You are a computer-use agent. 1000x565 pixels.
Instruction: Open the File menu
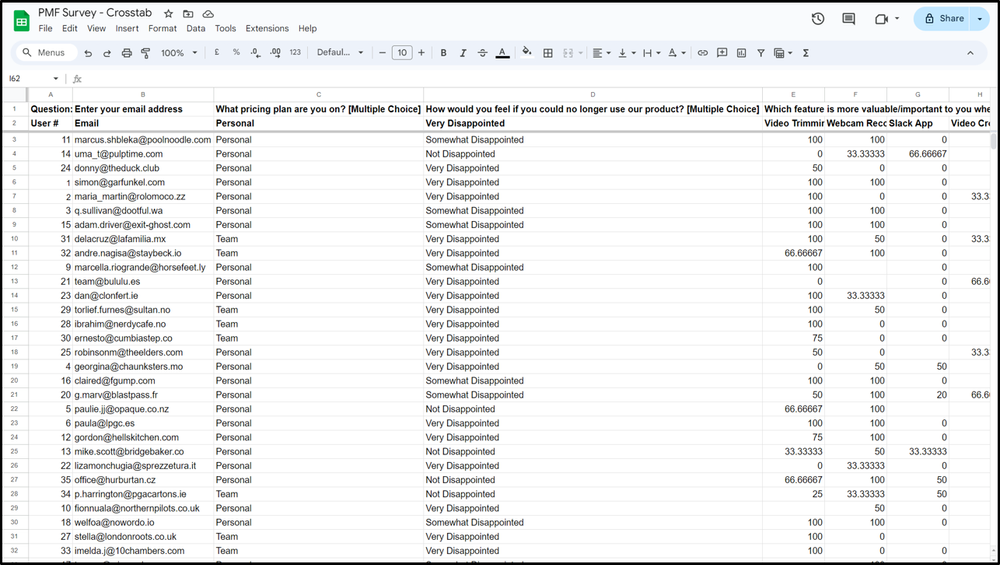[45, 29]
